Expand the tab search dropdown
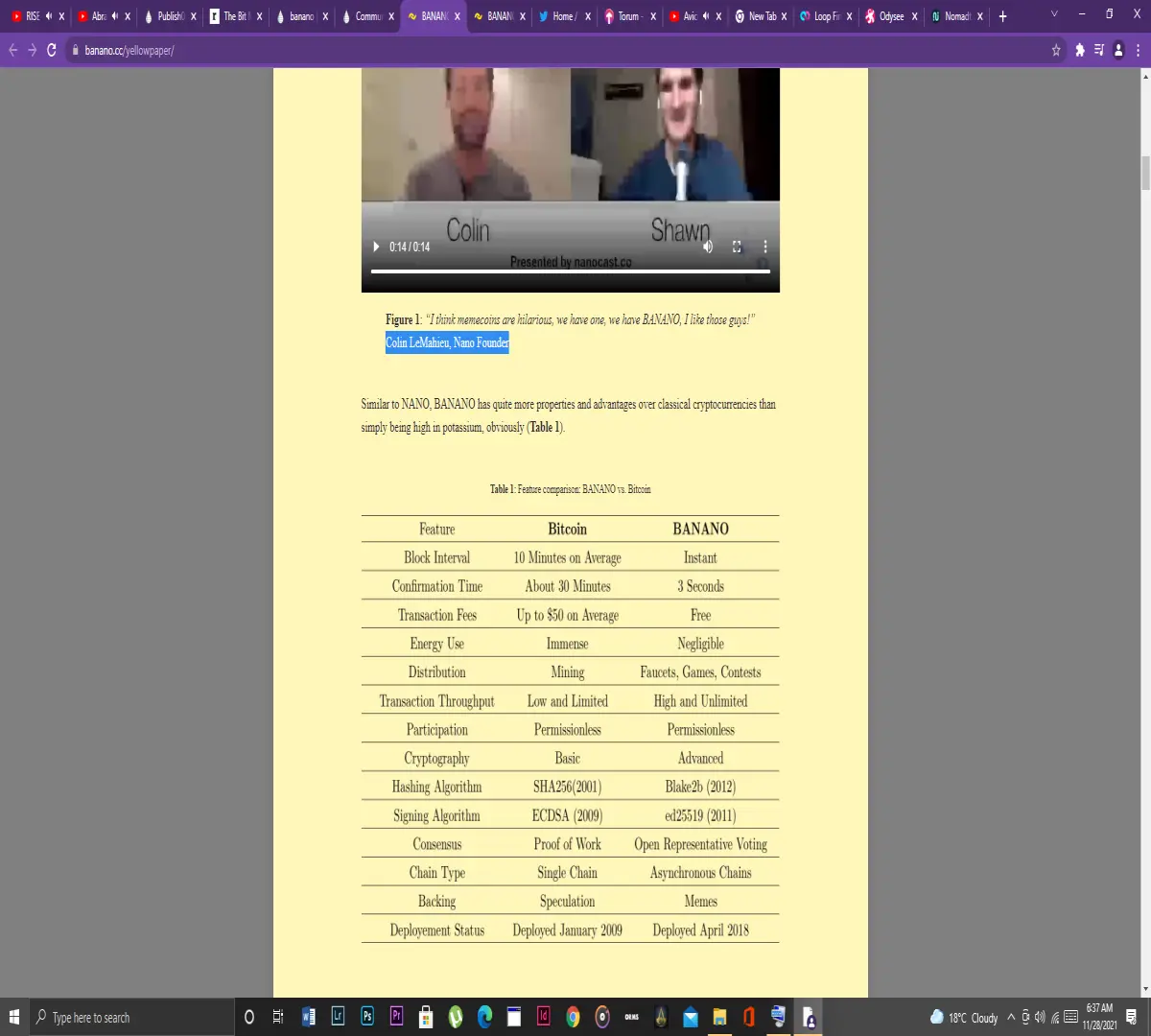This screenshot has height=1036, width=1151. [x=1054, y=14]
